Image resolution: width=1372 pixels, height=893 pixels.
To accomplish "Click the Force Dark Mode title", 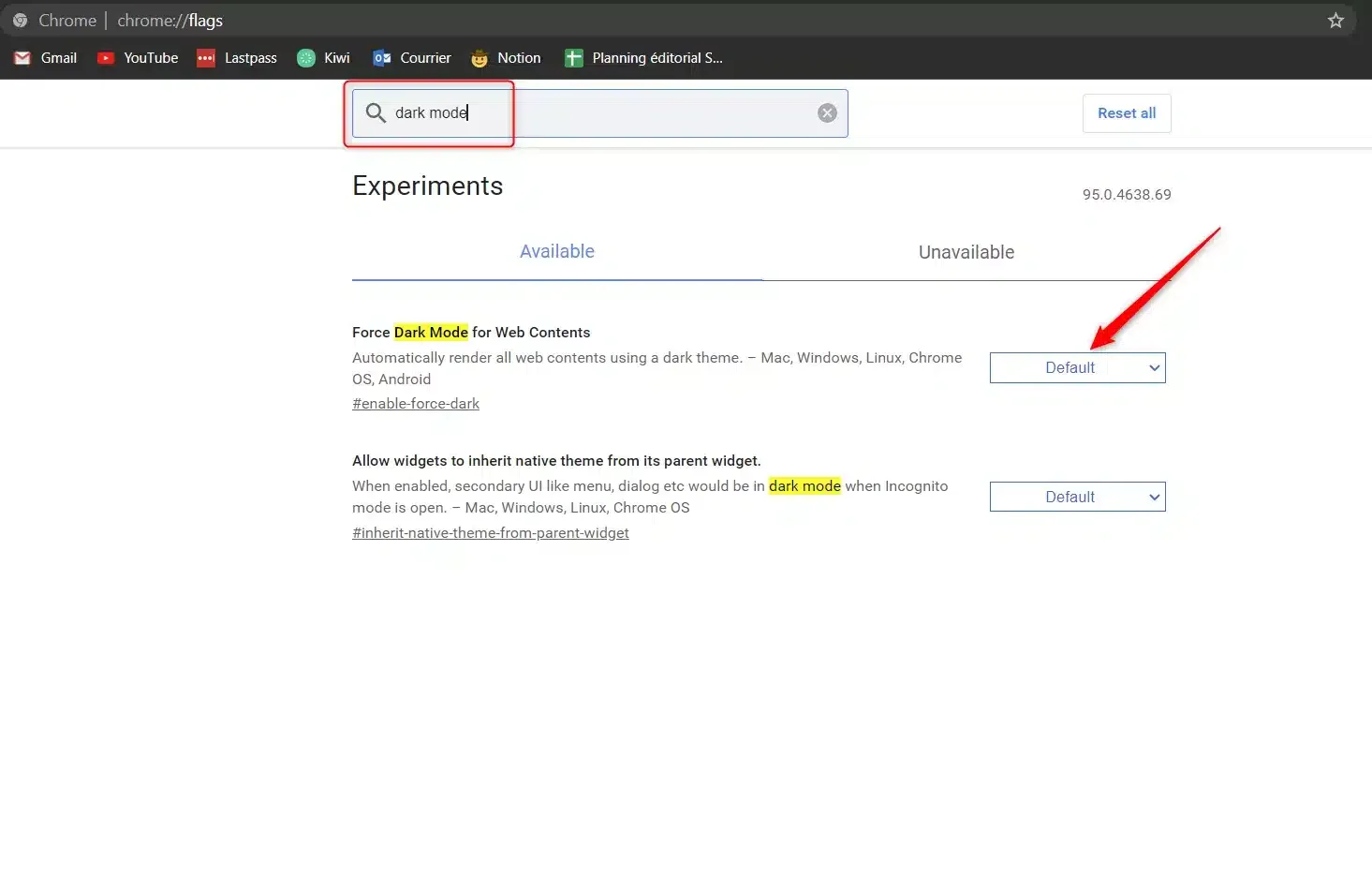I will click(x=471, y=333).
